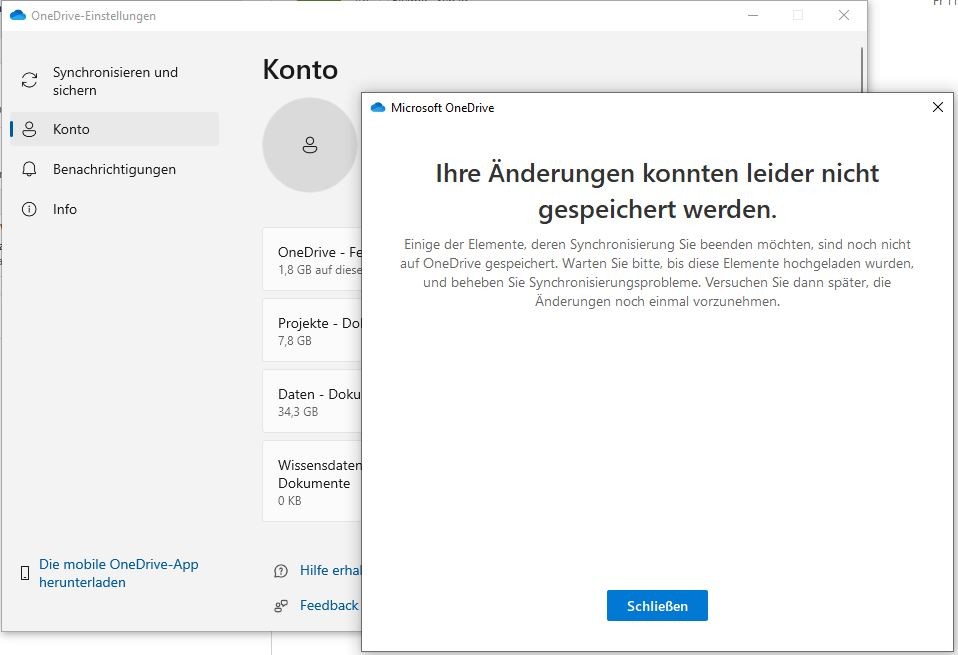
Task: Select the Wissensdaten Dokumente 0 KB entry
Action: click(312, 481)
